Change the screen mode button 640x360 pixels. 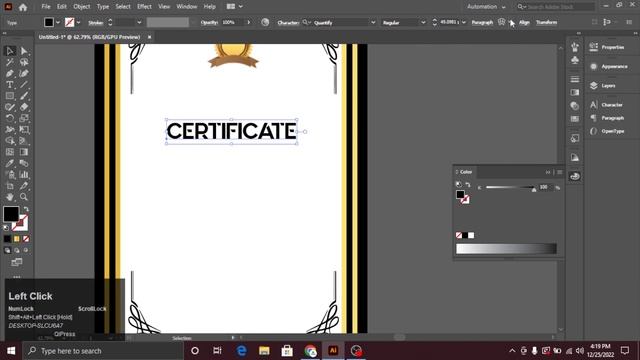pyautogui.click(x=17, y=262)
